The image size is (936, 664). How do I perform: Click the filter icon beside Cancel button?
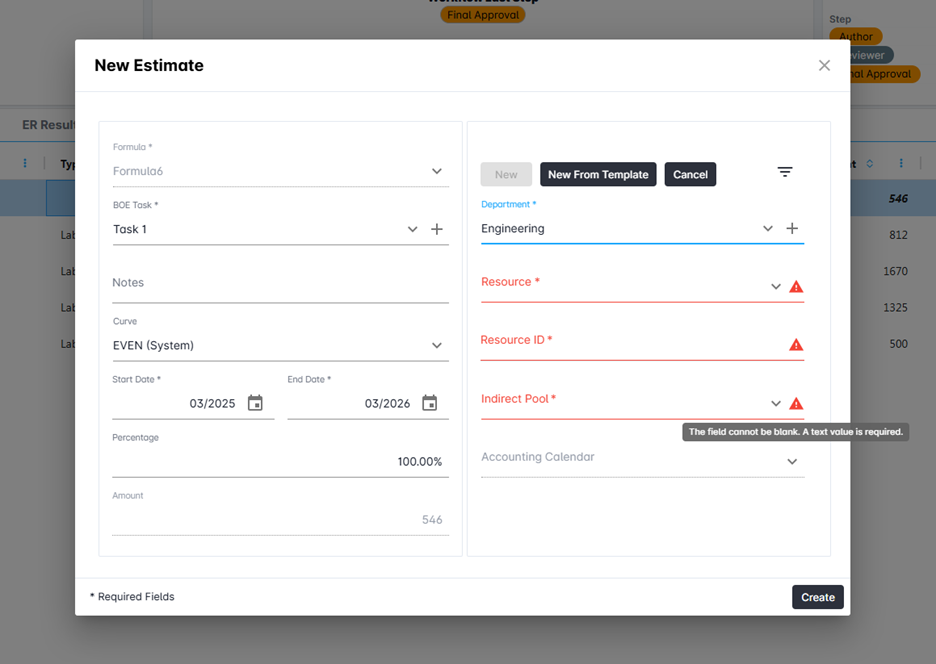[785, 173]
